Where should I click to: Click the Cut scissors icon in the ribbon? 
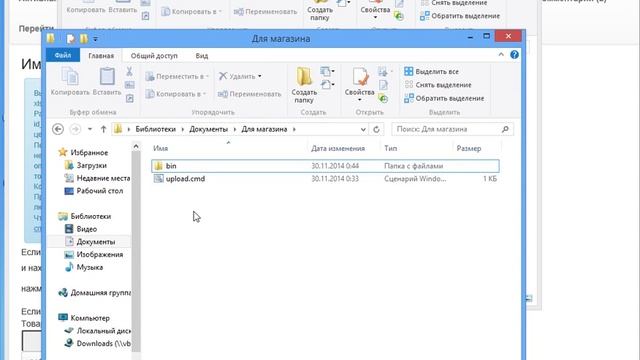(129, 72)
